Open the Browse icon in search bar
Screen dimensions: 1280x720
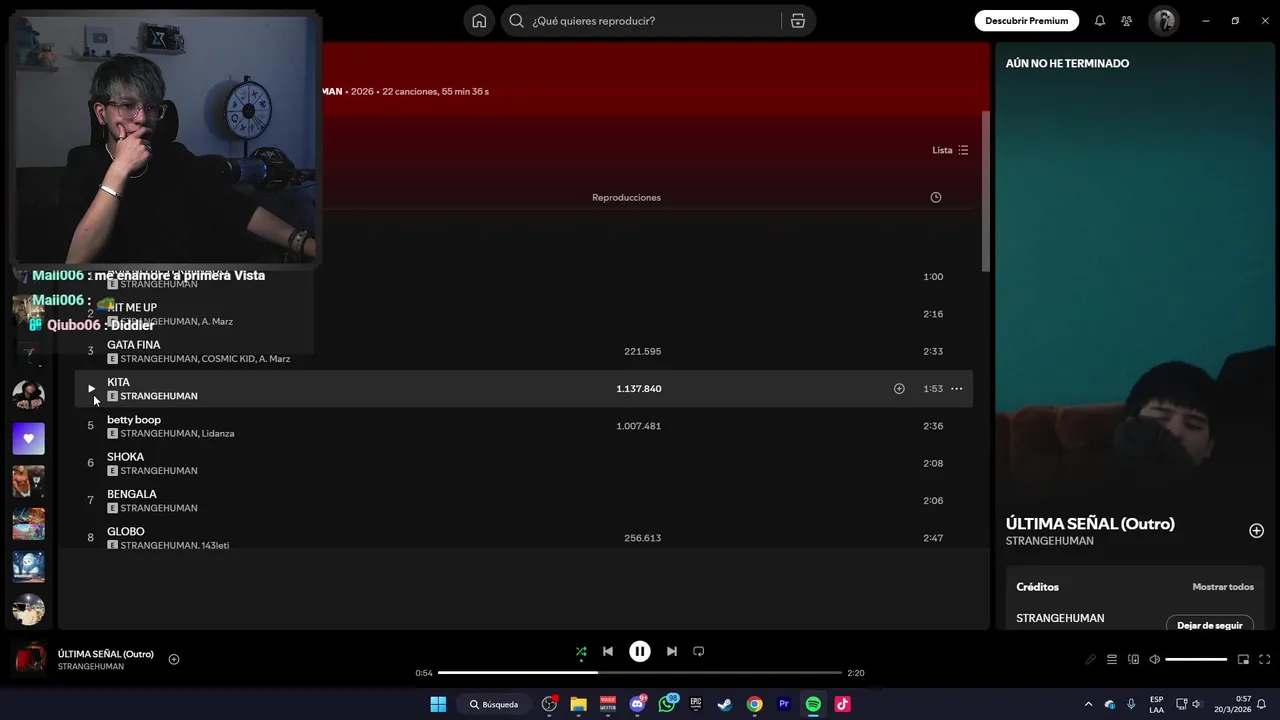click(798, 21)
